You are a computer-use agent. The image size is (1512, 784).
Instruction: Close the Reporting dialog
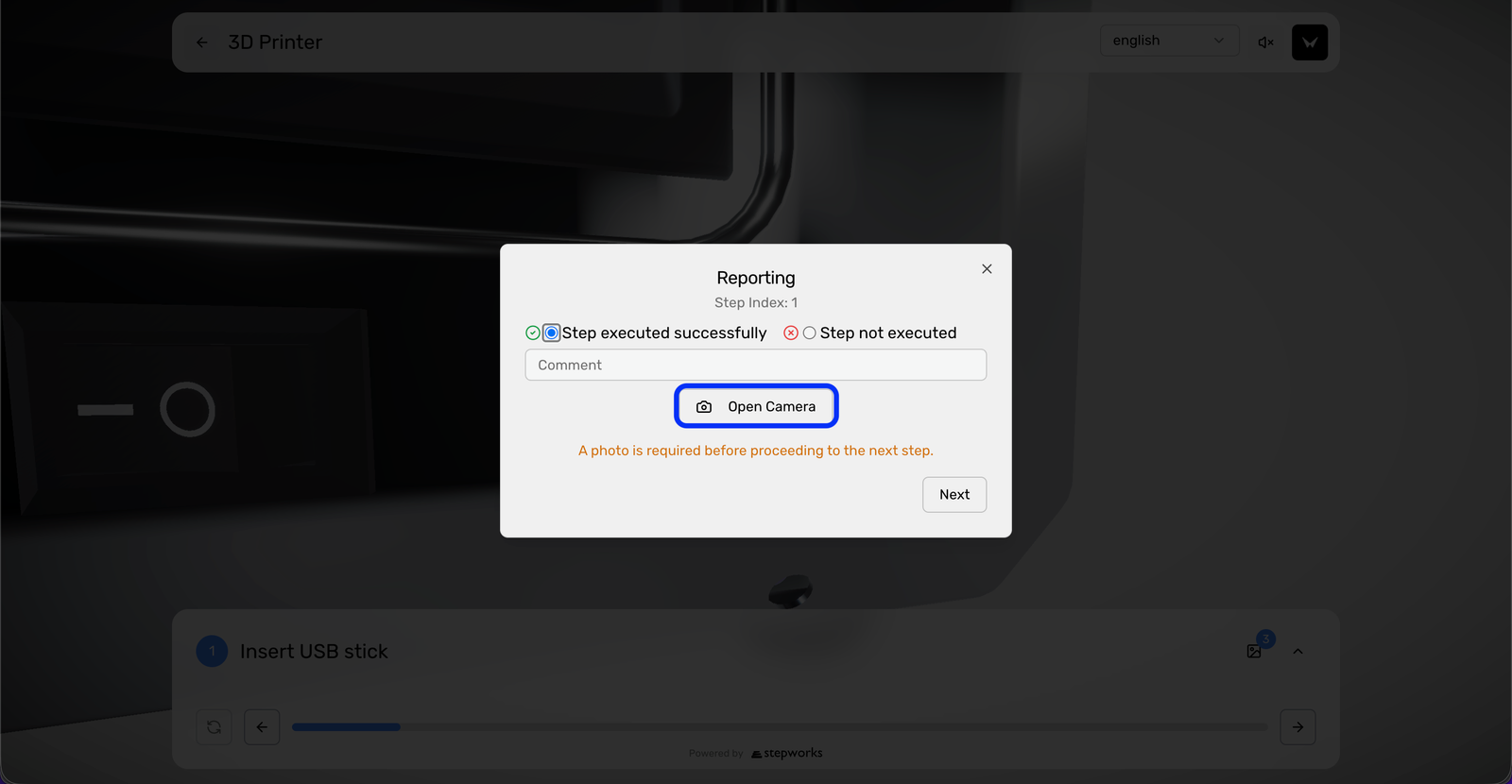[987, 269]
